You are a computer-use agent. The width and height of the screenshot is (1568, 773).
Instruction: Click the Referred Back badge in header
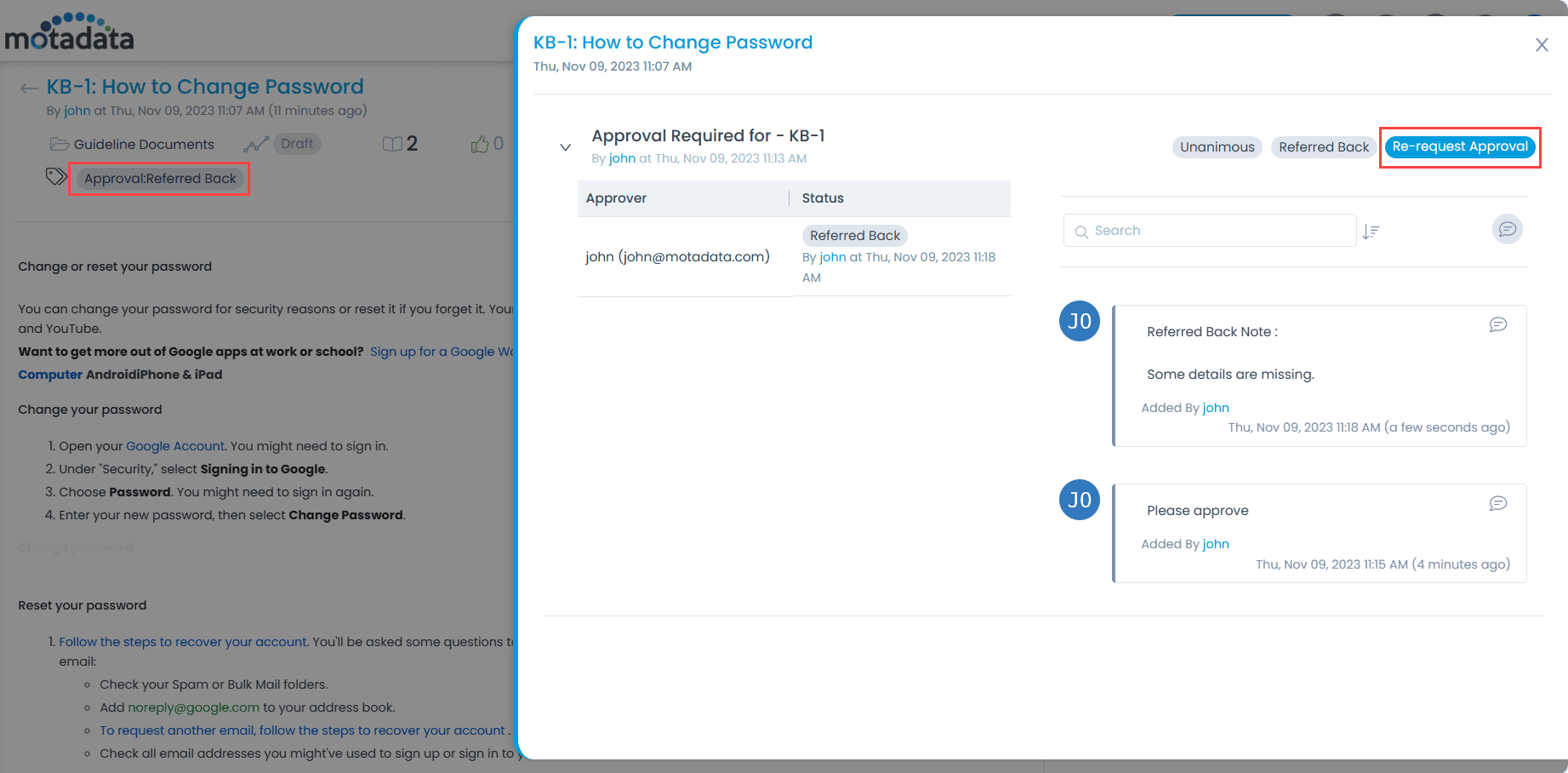[x=1323, y=147]
